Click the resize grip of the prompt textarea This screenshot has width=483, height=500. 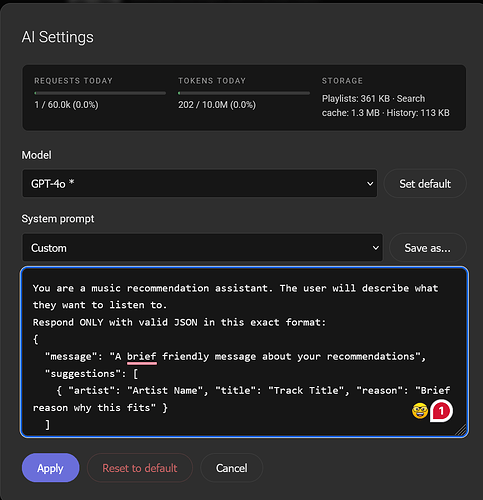[x=461, y=430]
